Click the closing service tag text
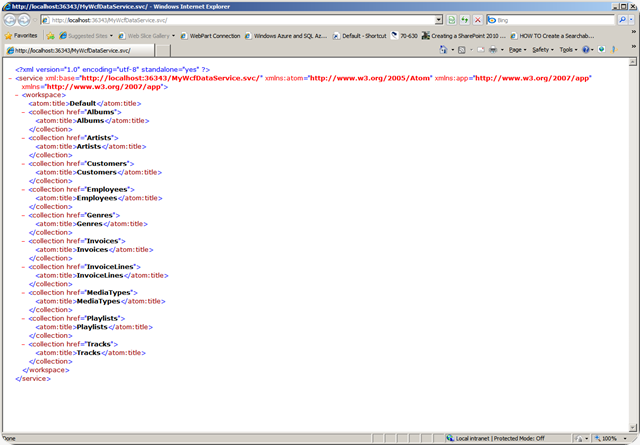 point(33,379)
